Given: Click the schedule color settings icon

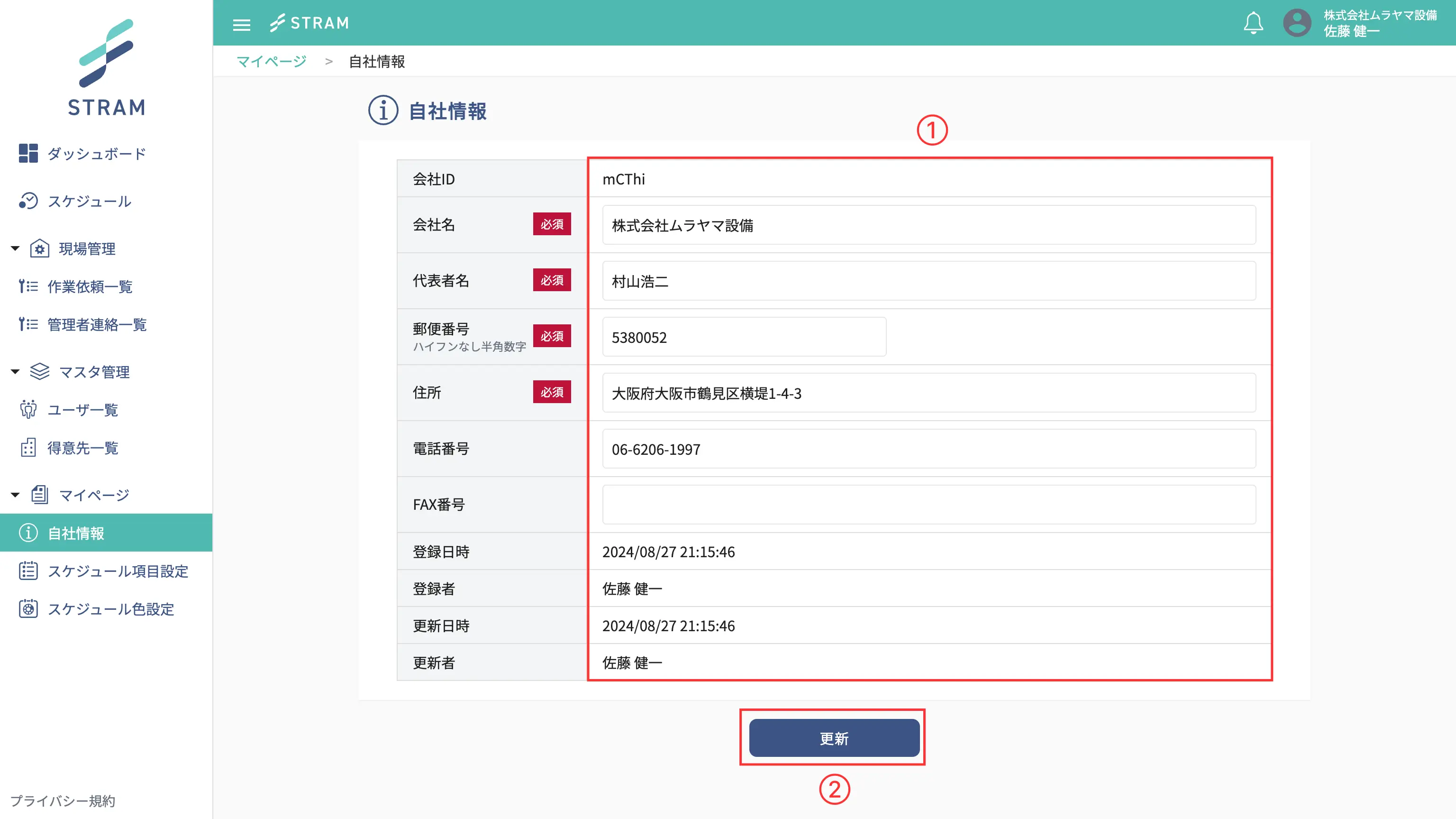Looking at the screenshot, I should click(x=28, y=608).
